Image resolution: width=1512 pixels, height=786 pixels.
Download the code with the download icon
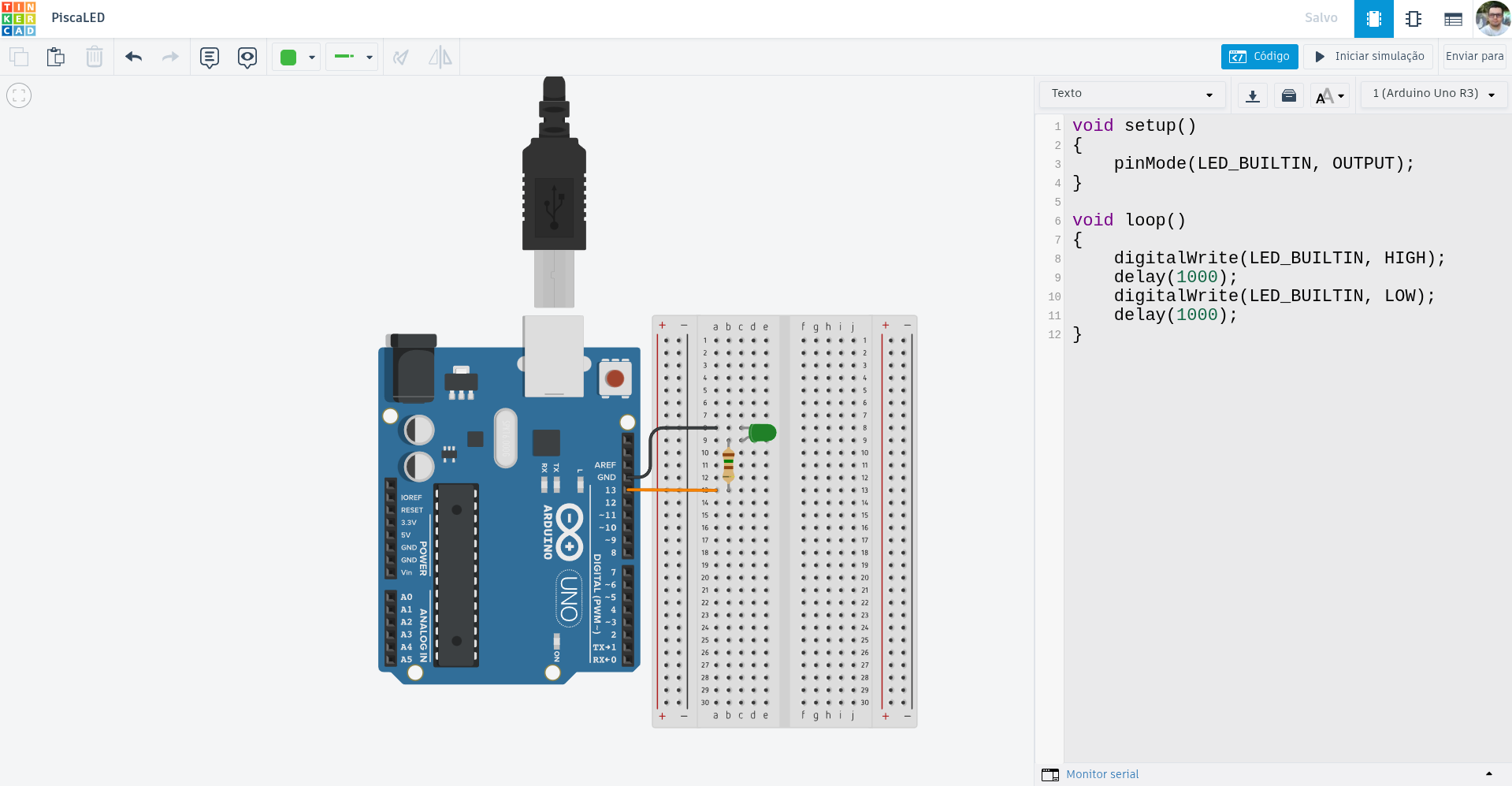click(x=1252, y=95)
